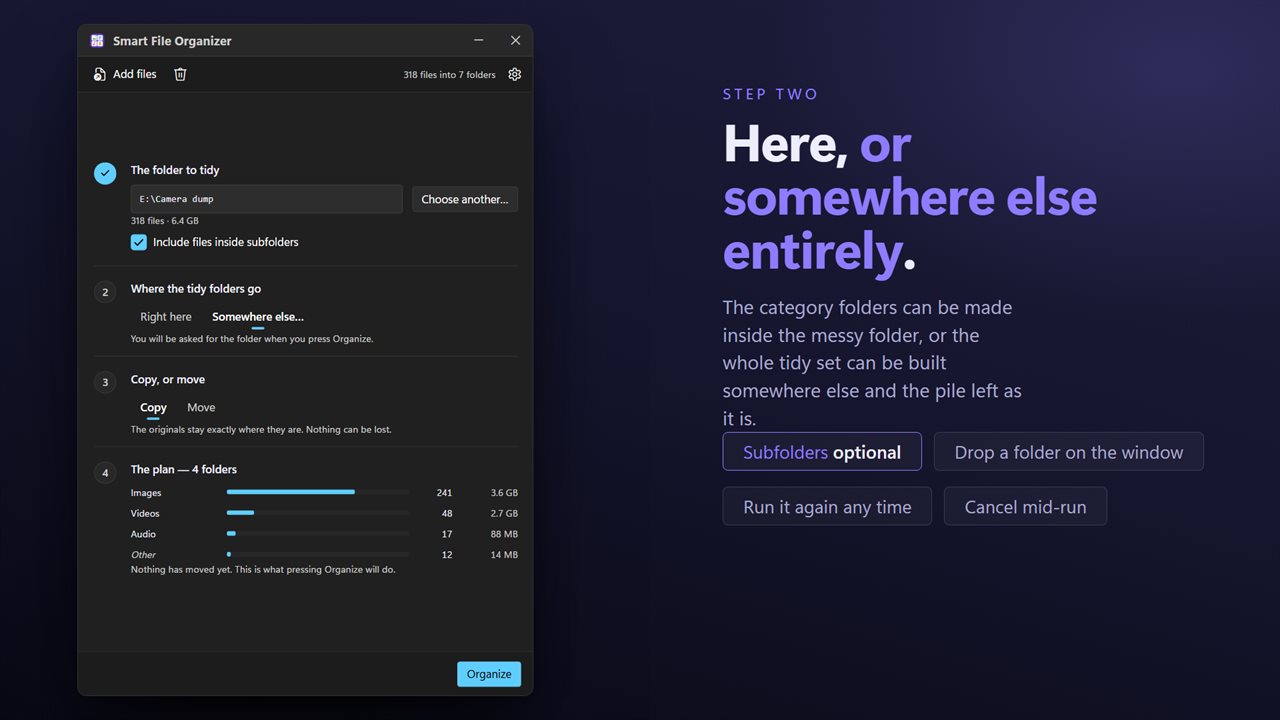
Task: Click the Cancel mid-run chip
Action: click(1025, 506)
